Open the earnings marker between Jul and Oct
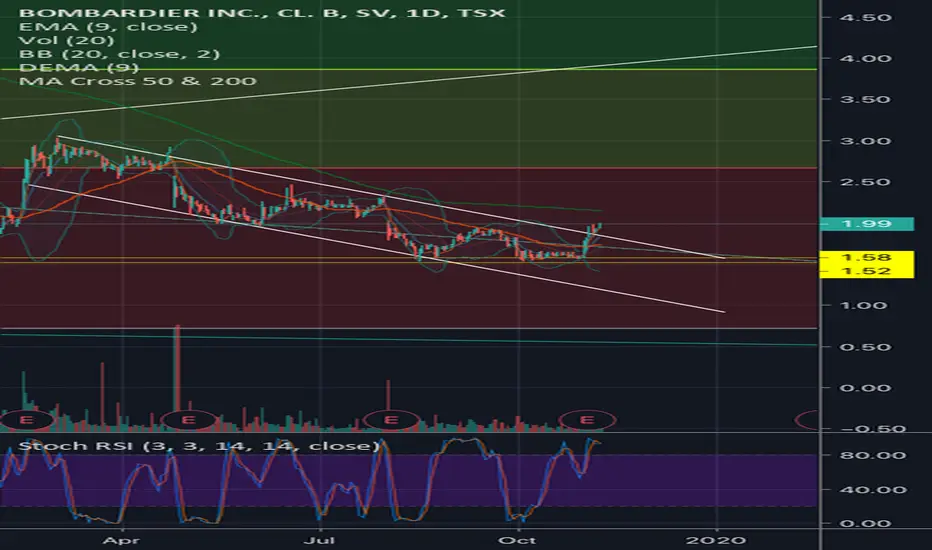 (x=391, y=420)
